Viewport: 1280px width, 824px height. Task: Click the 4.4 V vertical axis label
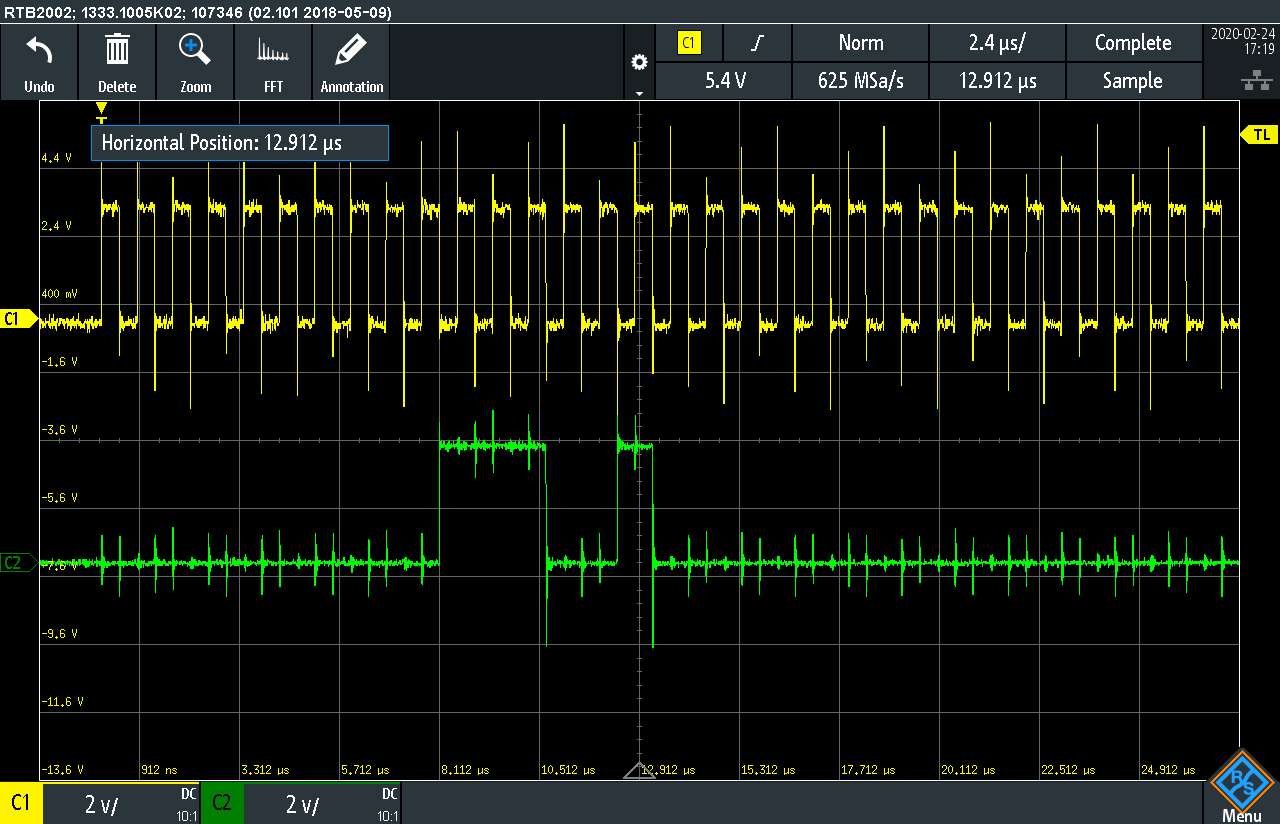(57, 158)
